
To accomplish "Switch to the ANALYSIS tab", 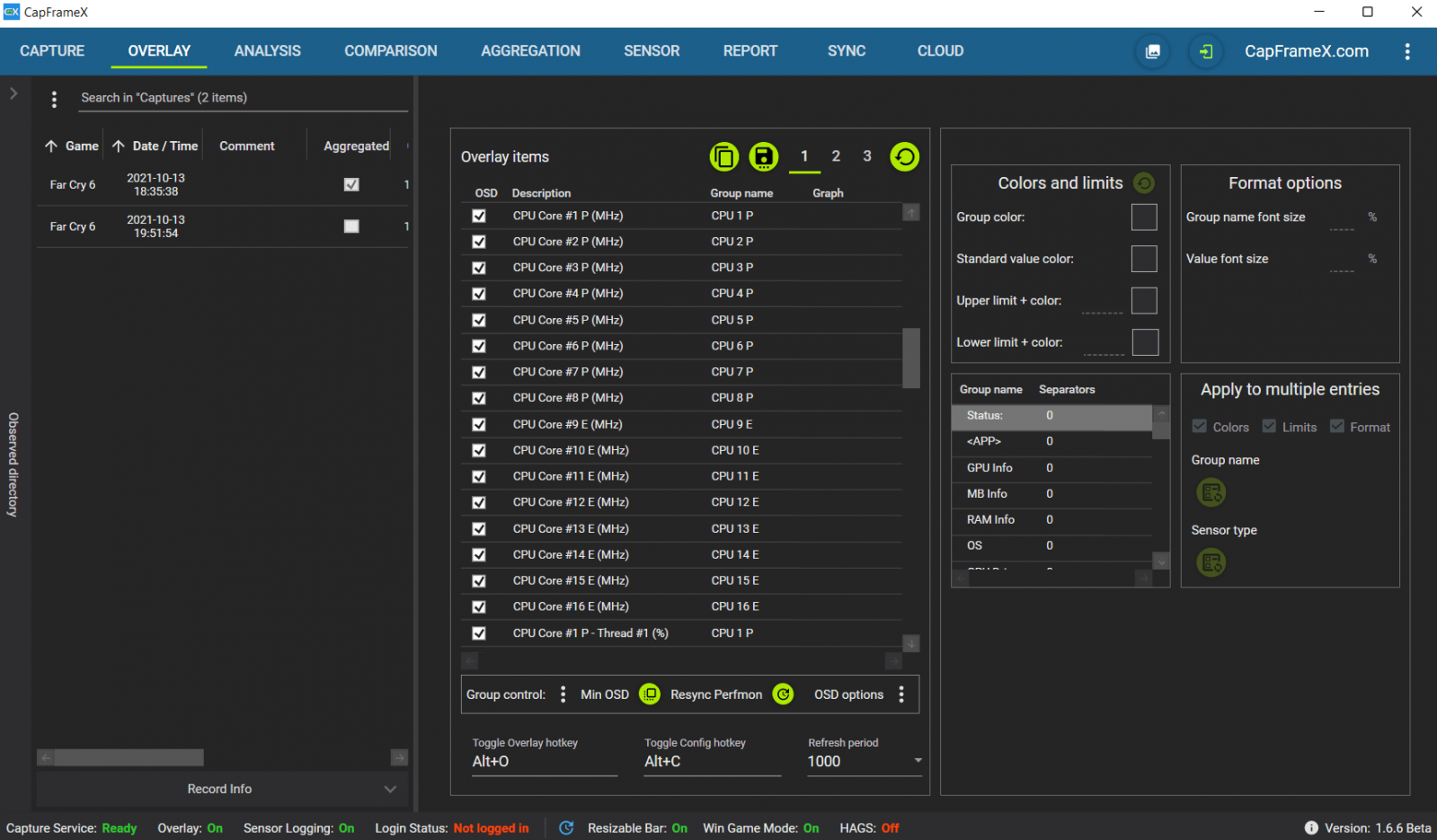I will pyautogui.click(x=267, y=51).
